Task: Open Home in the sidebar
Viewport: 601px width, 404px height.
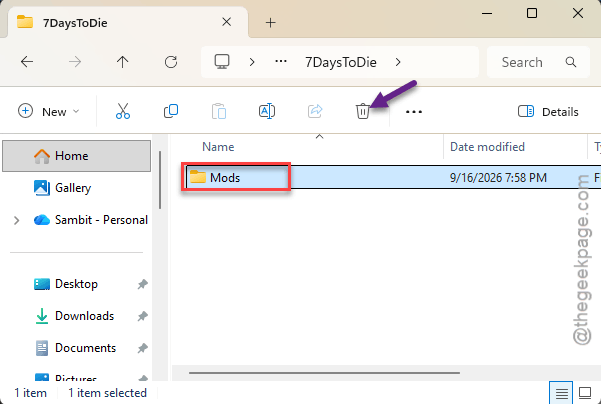Action: coord(76,156)
